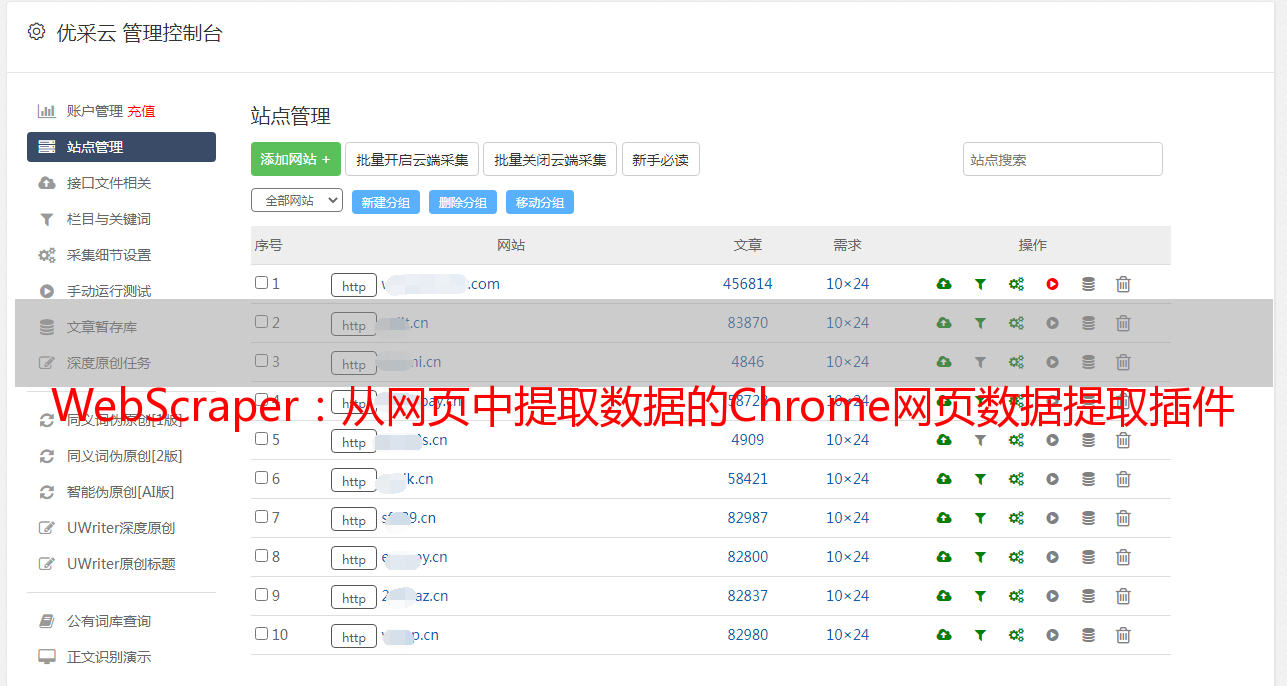Image resolution: width=1287 pixels, height=686 pixels.
Task: Click the 新建分组 button
Action: click(x=386, y=202)
